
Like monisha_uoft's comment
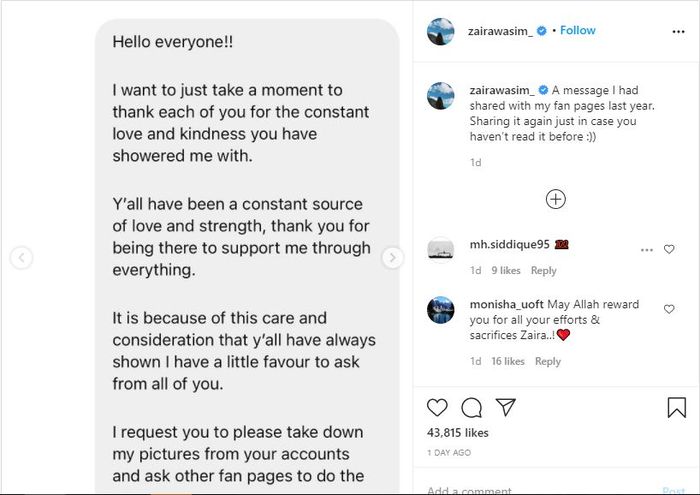670,310
